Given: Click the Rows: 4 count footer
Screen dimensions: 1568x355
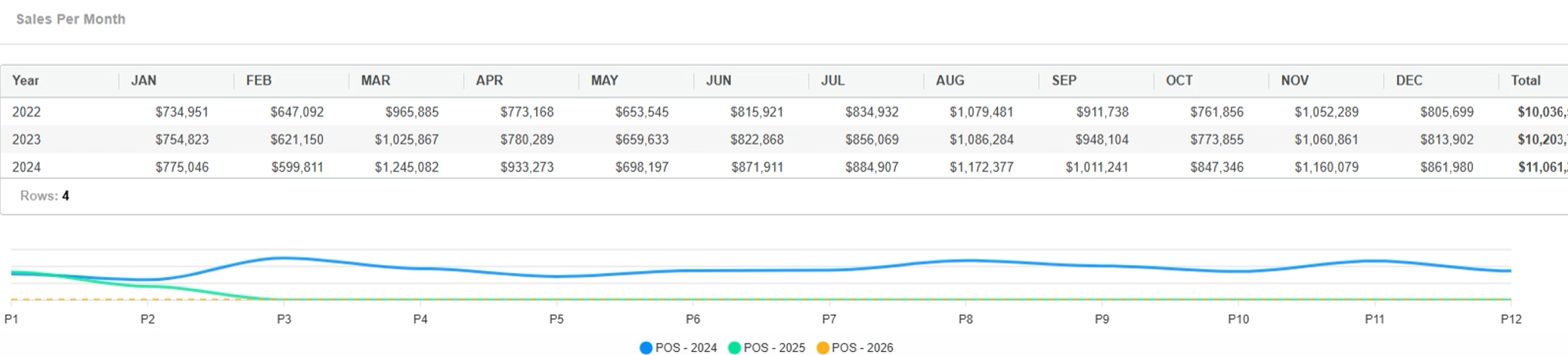Looking at the screenshot, I should tap(45, 196).
